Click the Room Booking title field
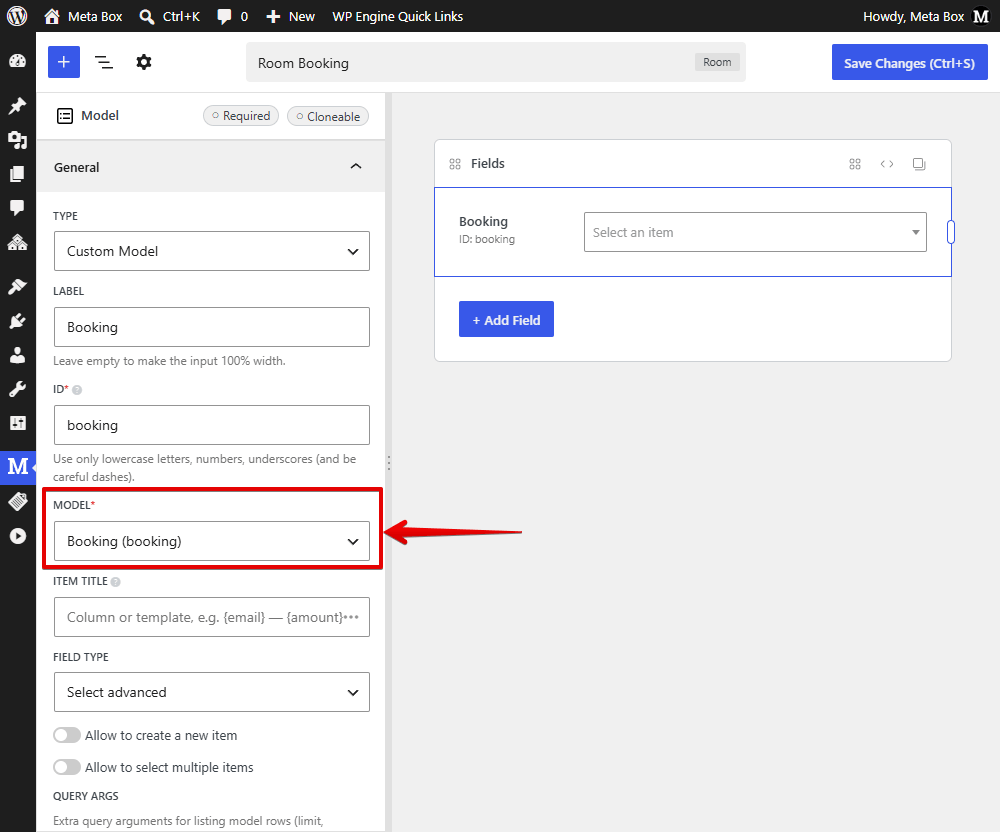The height and width of the screenshot is (832, 1000). click(x=496, y=62)
